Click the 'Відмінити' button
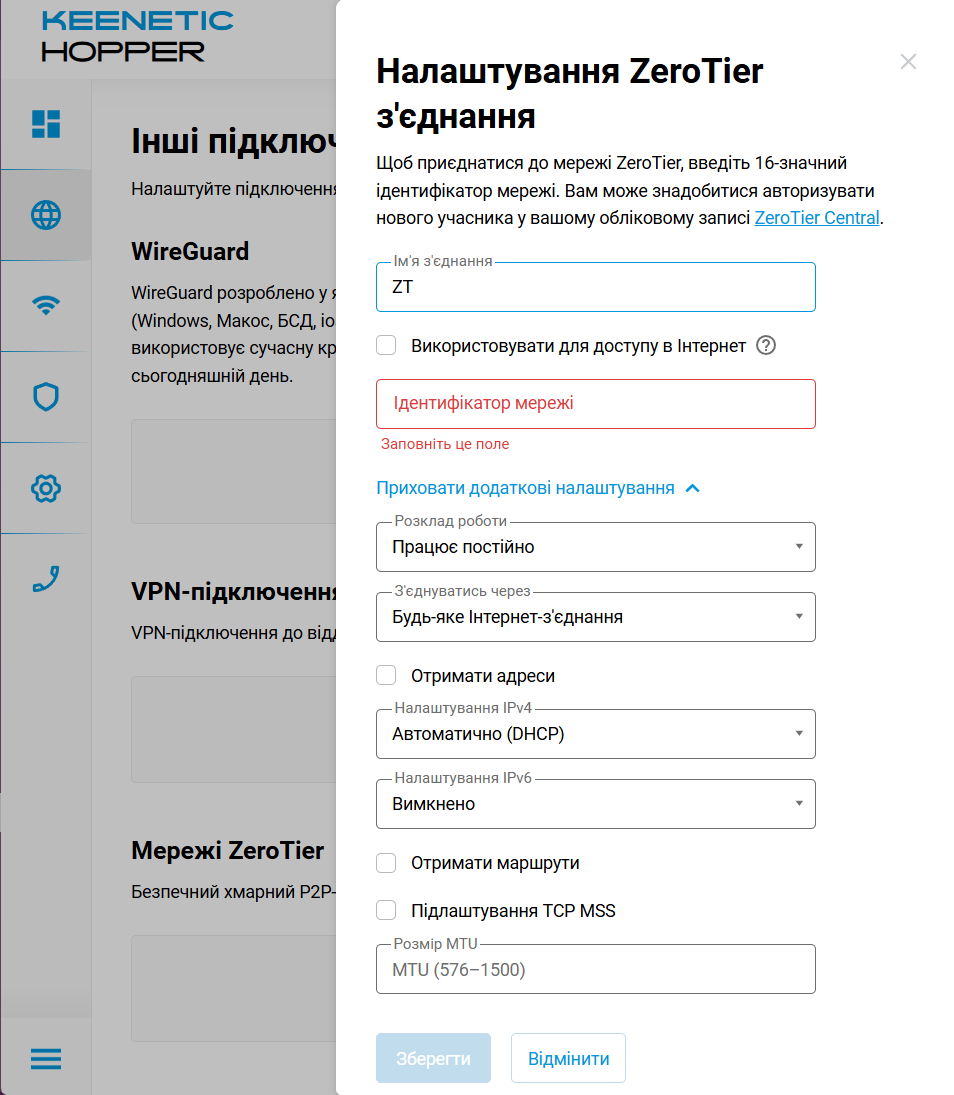 568,1058
